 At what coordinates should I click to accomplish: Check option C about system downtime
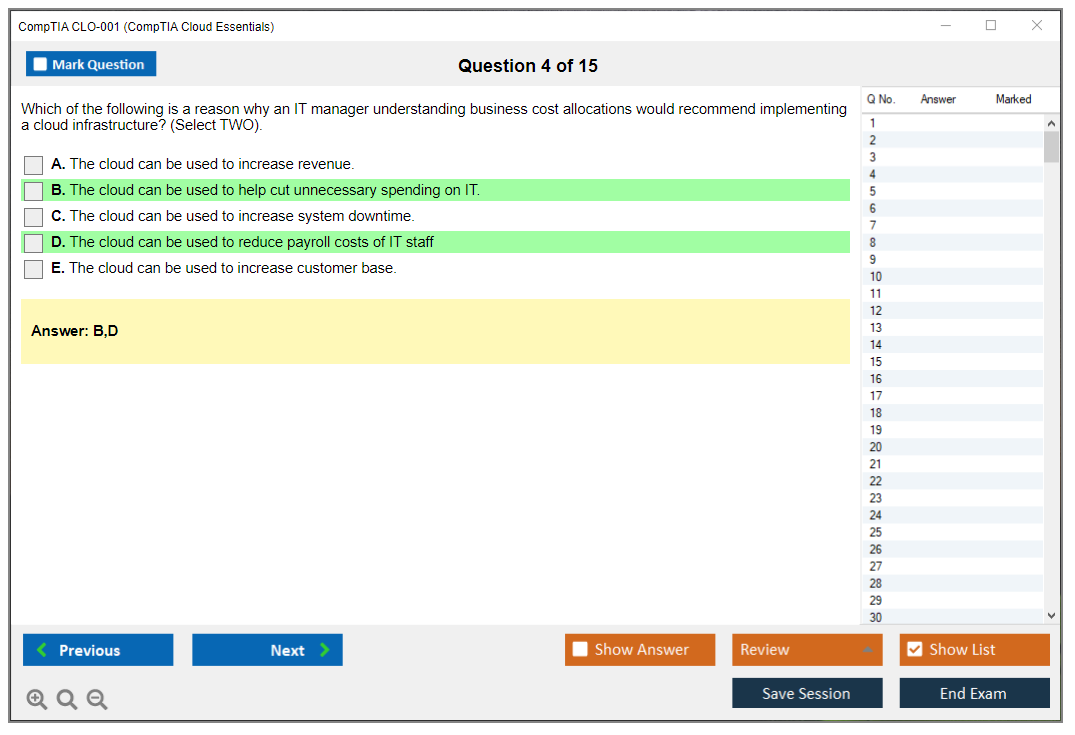[34, 217]
